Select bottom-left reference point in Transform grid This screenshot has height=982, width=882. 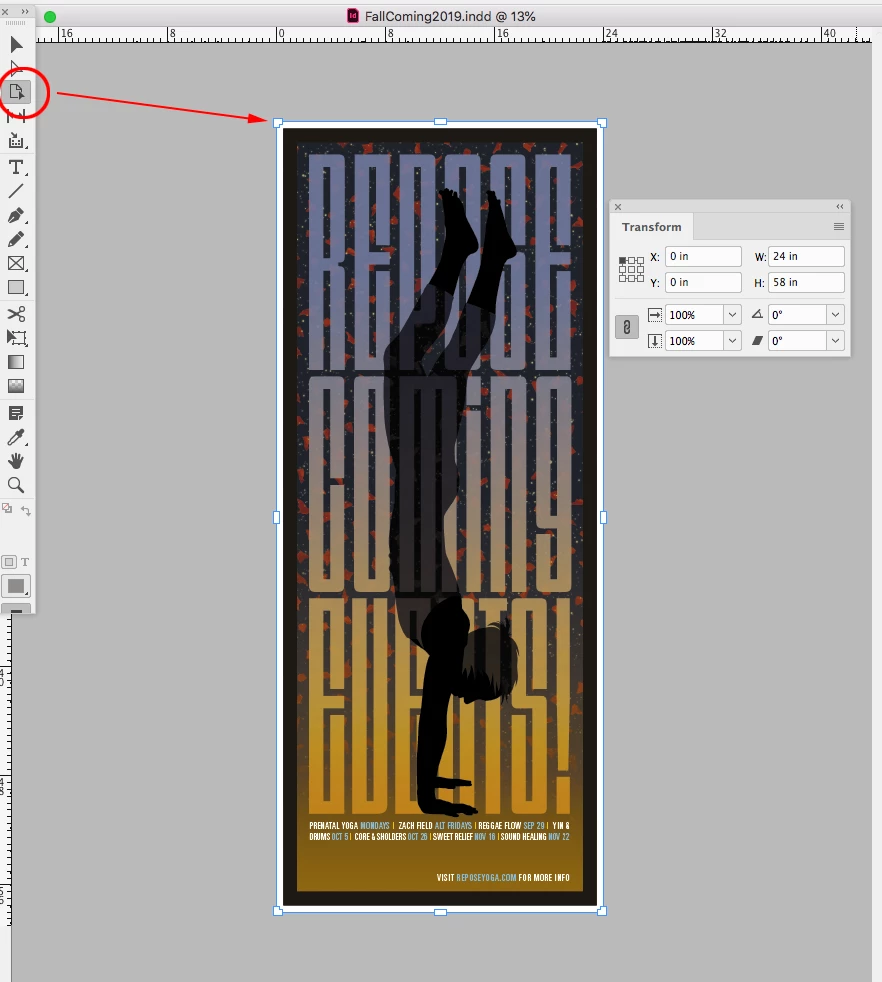(x=623, y=278)
